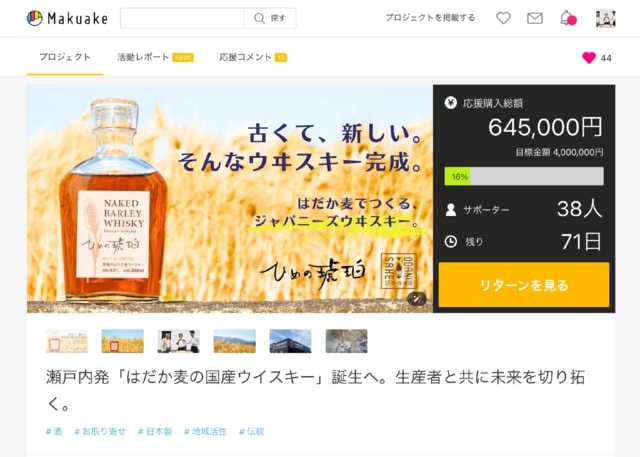Click the search magnifier button
Screen dimensions: 640x457
pyautogui.click(x=270, y=18)
